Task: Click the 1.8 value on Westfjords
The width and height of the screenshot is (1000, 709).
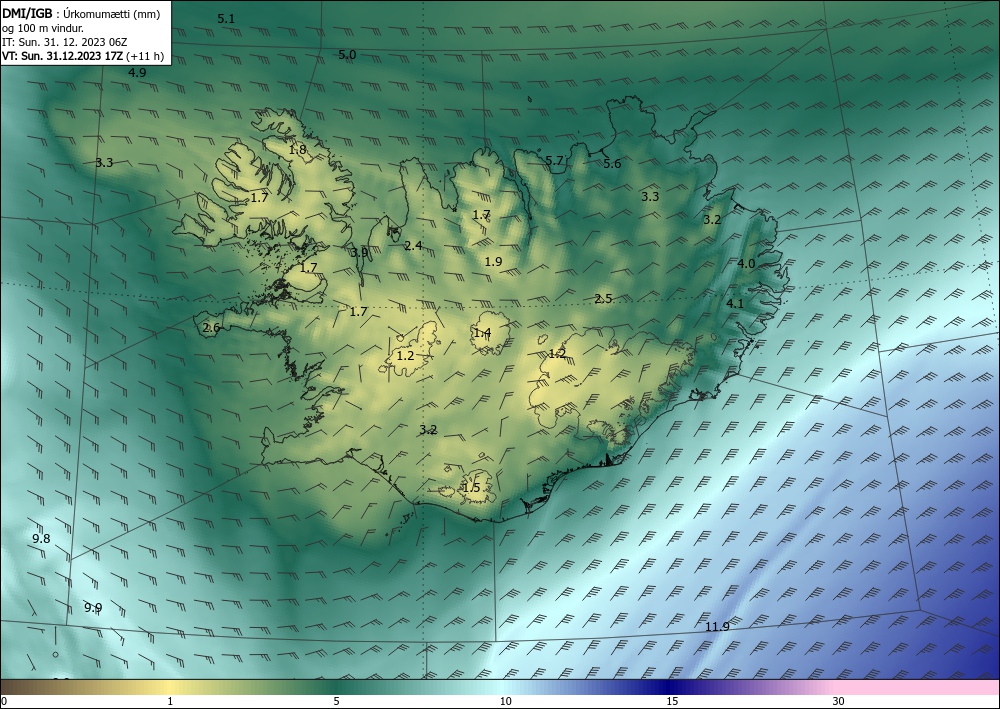Action: [x=298, y=150]
